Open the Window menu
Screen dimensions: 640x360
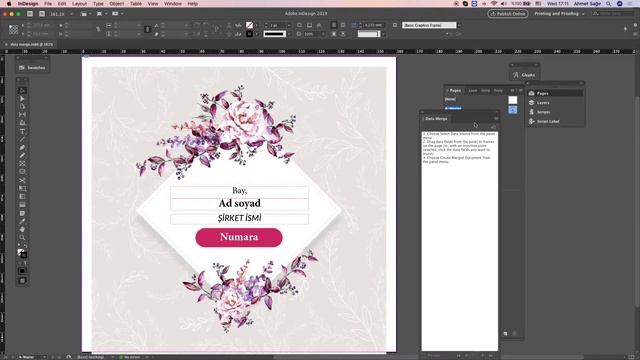pyautogui.click(x=173, y=4)
